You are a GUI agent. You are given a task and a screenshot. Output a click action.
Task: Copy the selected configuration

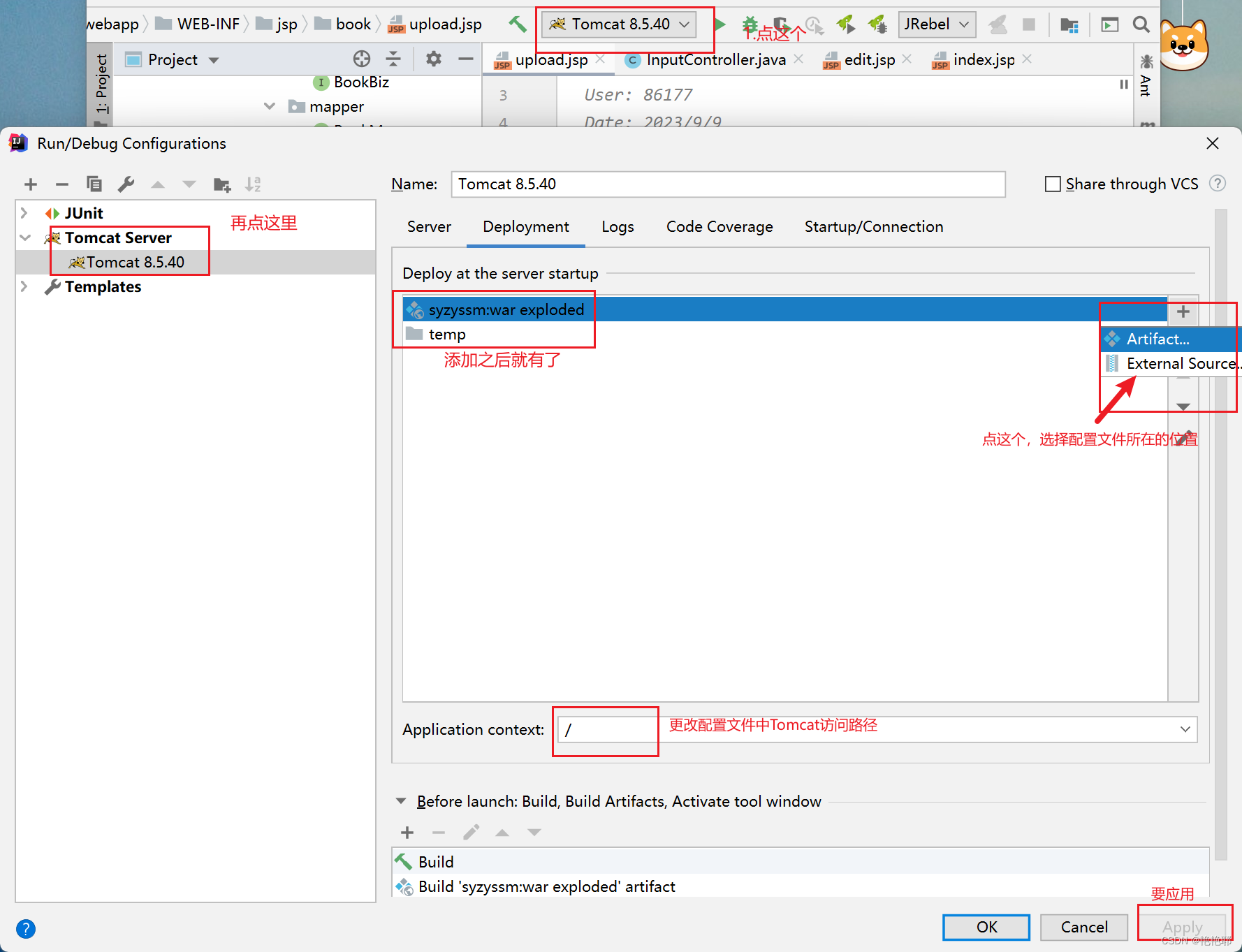(94, 184)
